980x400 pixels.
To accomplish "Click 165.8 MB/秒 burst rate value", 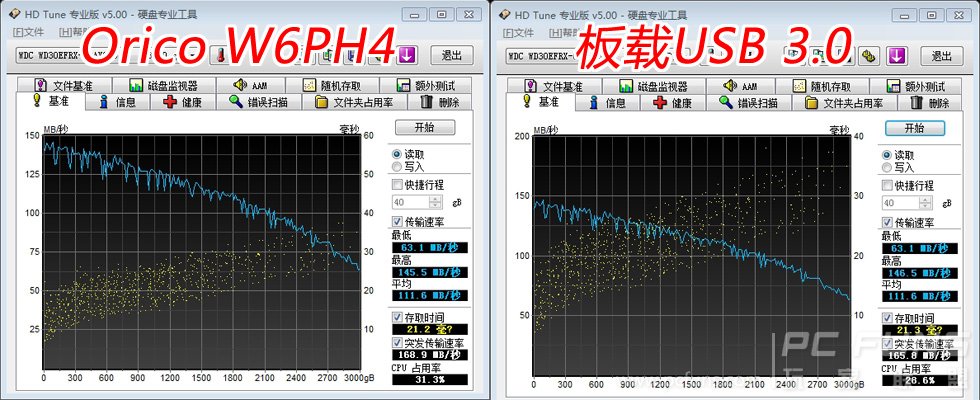I will point(919,355).
